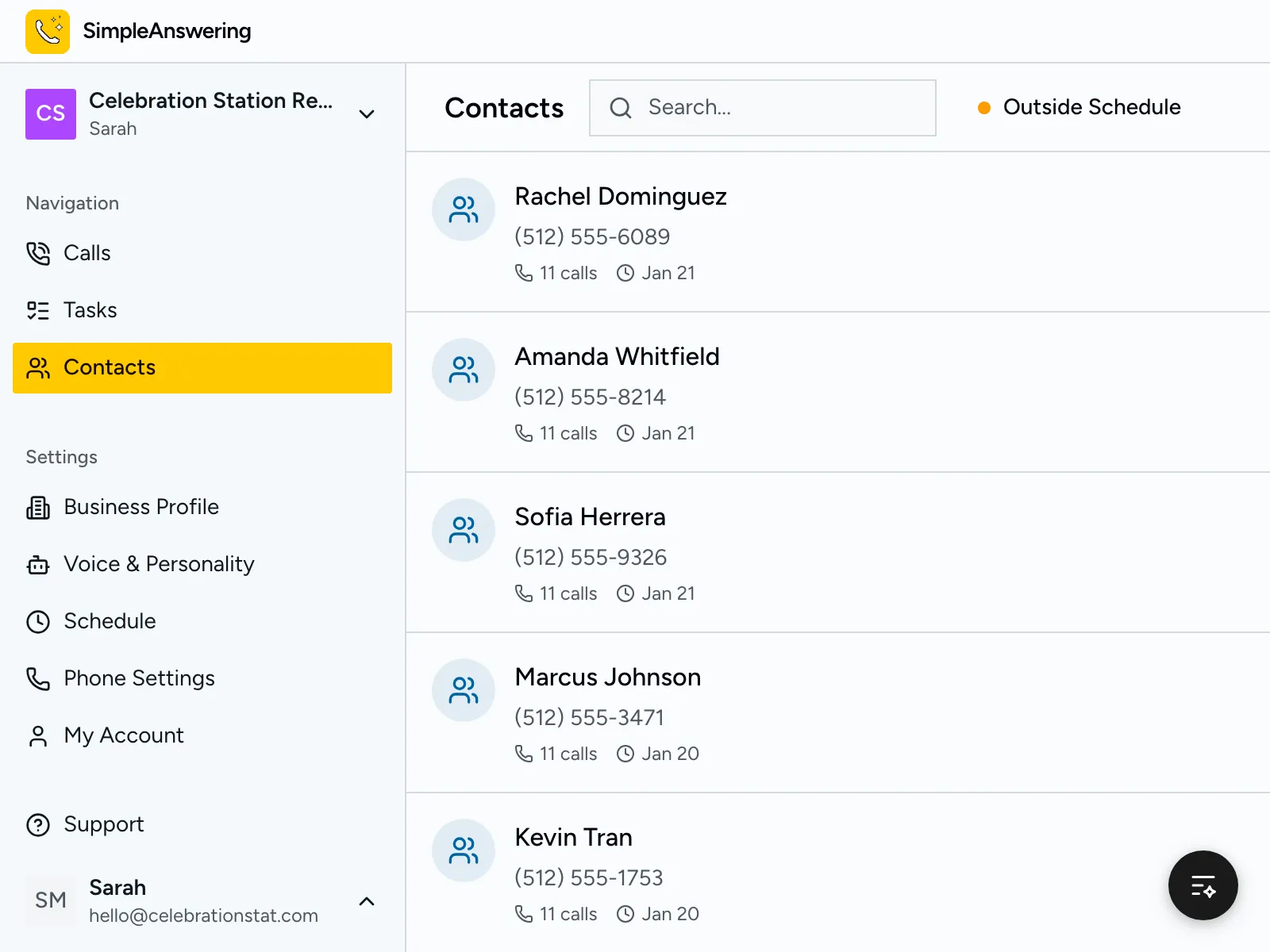The width and height of the screenshot is (1270, 952).
Task: Open the Tasks navigation item
Action: coord(90,310)
